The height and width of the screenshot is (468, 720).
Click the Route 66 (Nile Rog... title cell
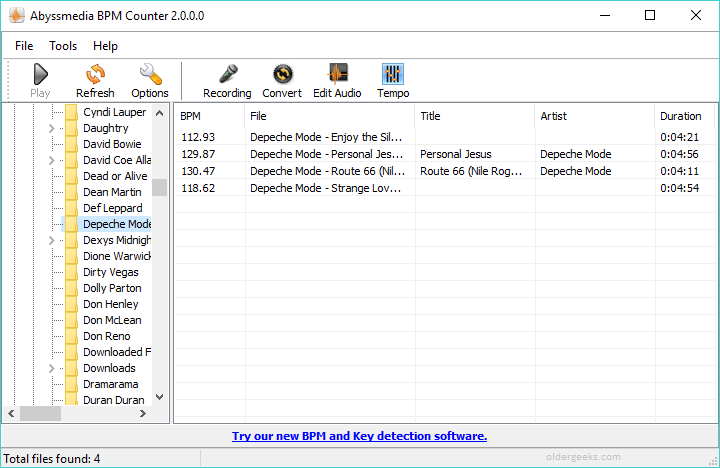coord(471,171)
